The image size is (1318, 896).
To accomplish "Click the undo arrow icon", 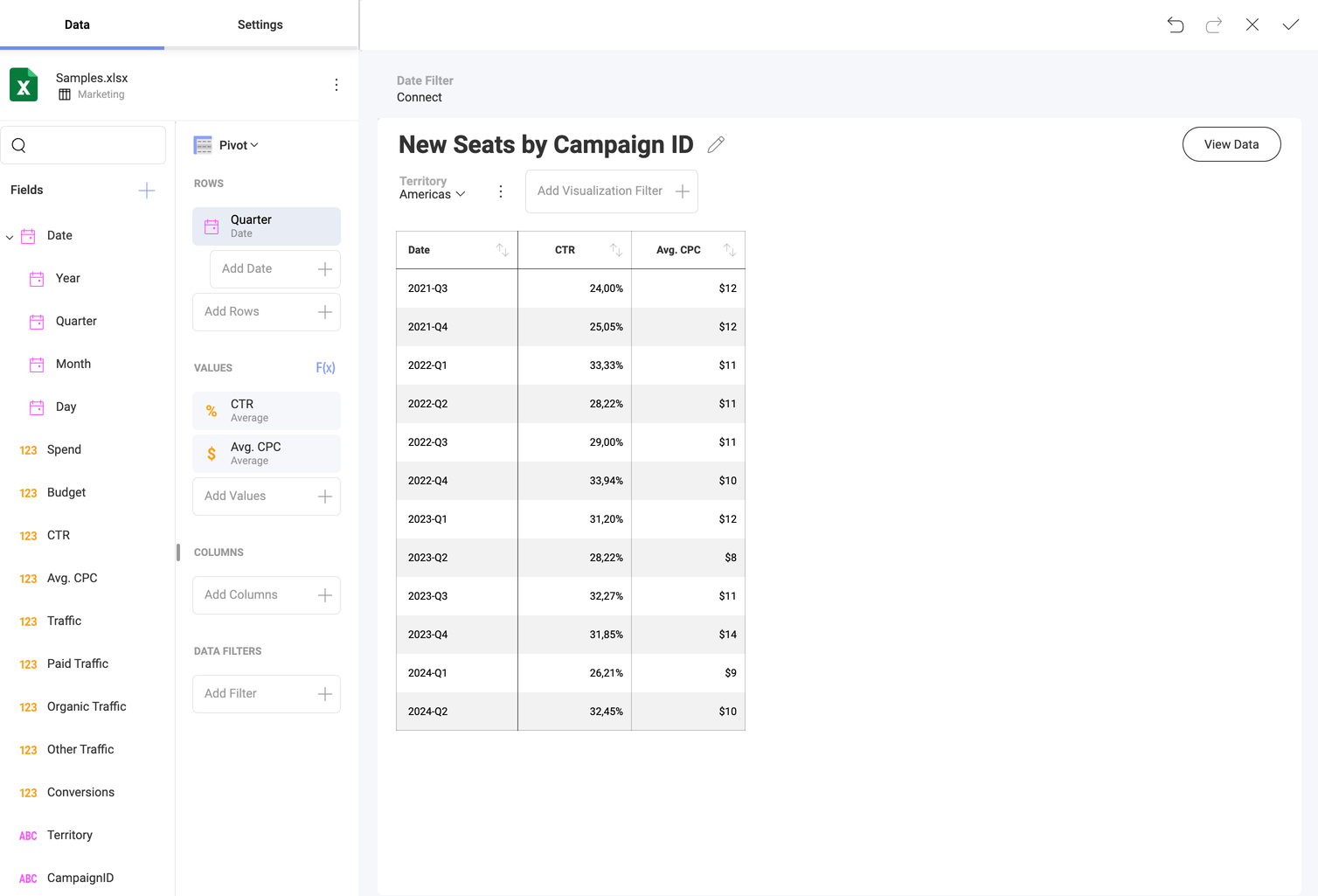I will pos(1176,24).
